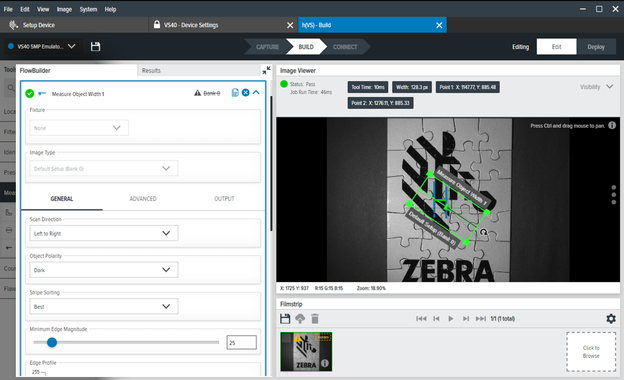The height and width of the screenshot is (380, 624).
Task: Go to the CAPTURE step
Action: (267, 47)
